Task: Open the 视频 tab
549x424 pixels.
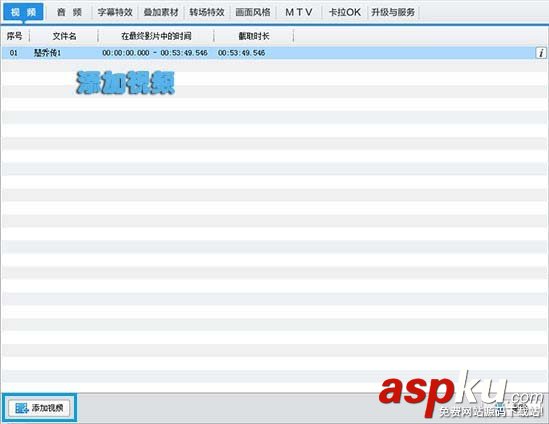Action: (23, 12)
